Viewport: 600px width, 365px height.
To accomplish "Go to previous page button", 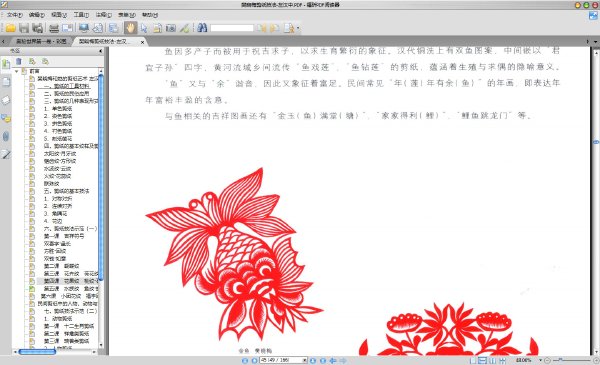I will click(254, 360).
